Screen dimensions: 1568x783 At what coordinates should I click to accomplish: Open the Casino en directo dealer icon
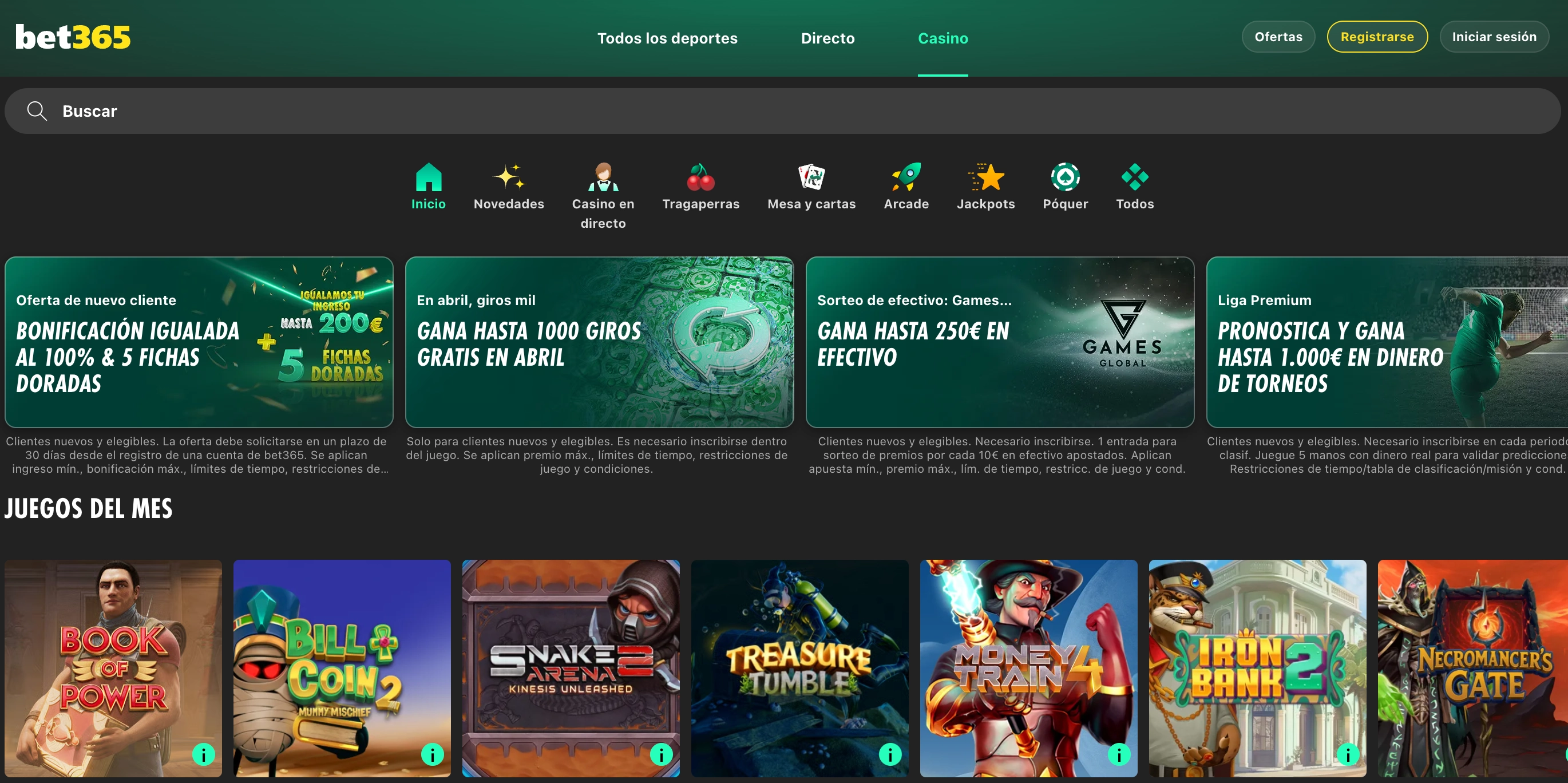603,177
